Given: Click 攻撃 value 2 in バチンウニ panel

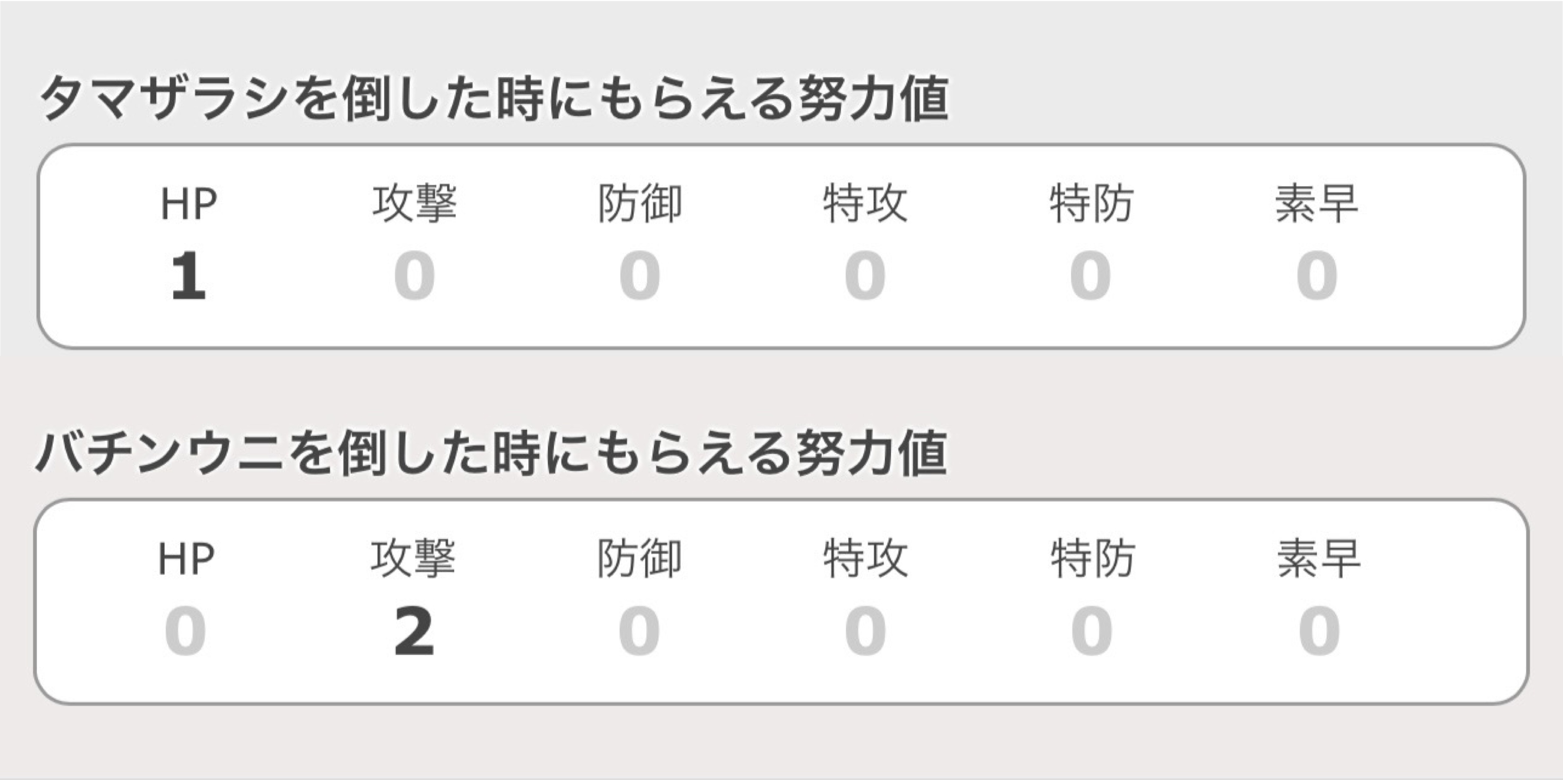Looking at the screenshot, I should click(414, 631).
